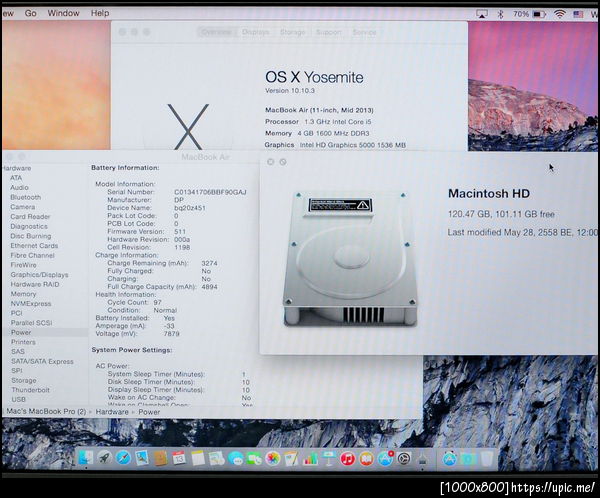The height and width of the screenshot is (498, 600).
Task: Click Power in the bottom path bar
Action: 149,412
